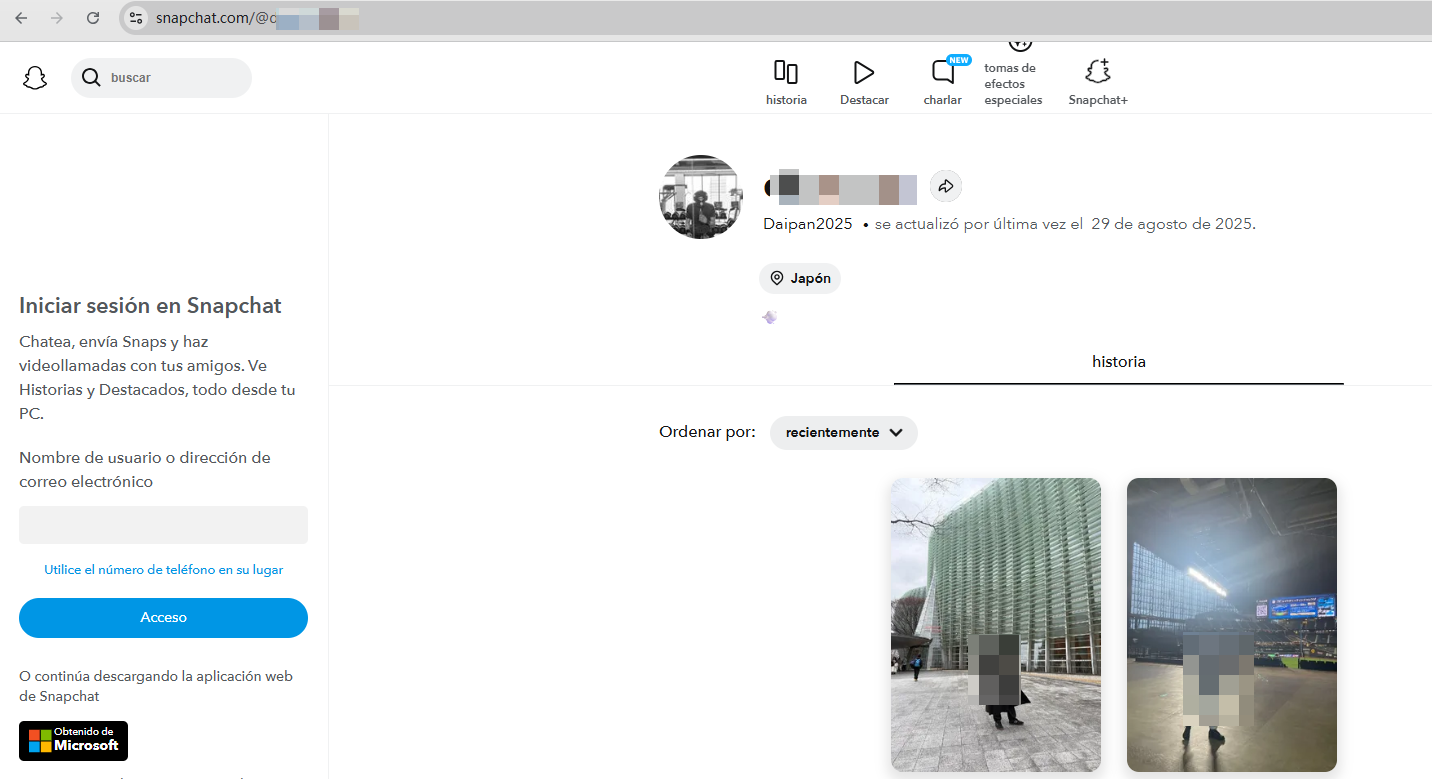
Task: Open the historia (stories) icon in top navigation
Action: (786, 72)
